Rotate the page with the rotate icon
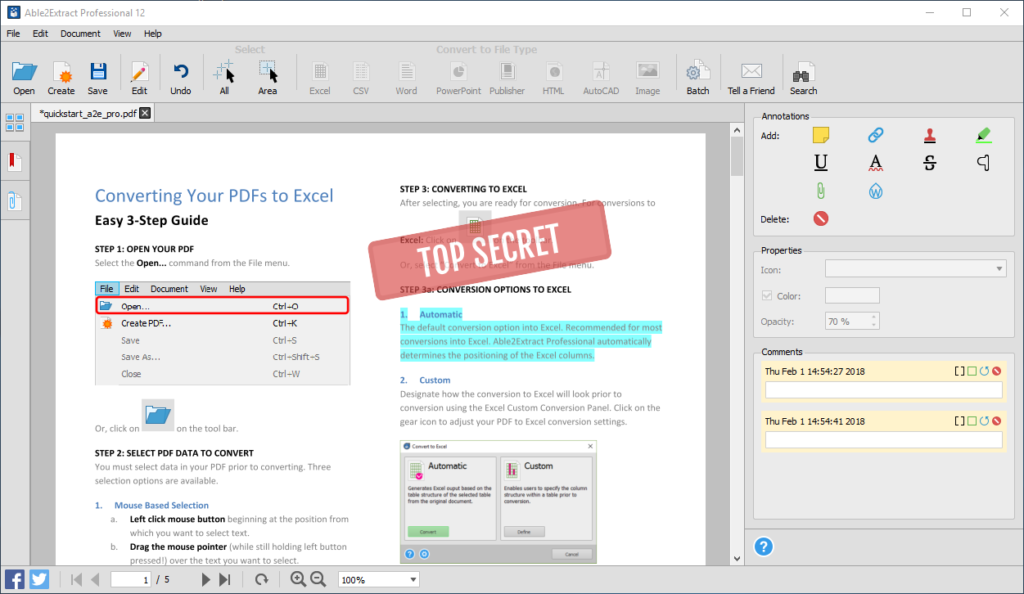 click(x=261, y=579)
